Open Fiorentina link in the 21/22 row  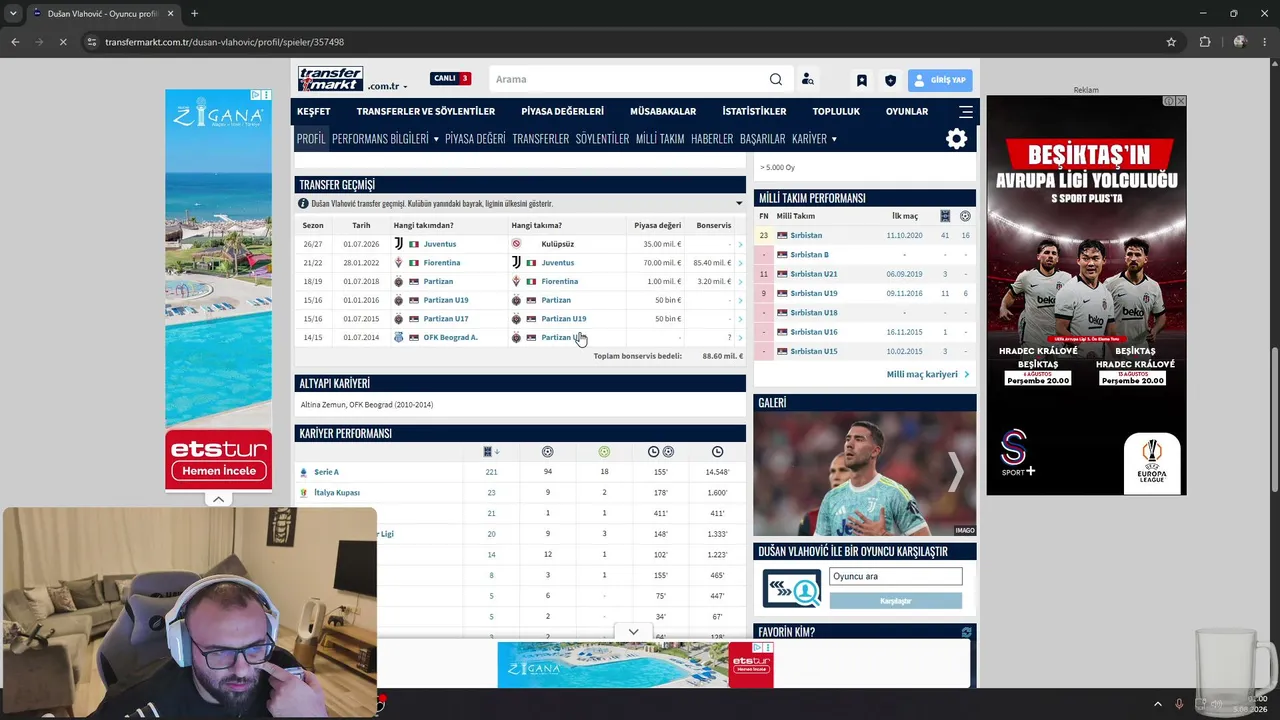(441, 263)
